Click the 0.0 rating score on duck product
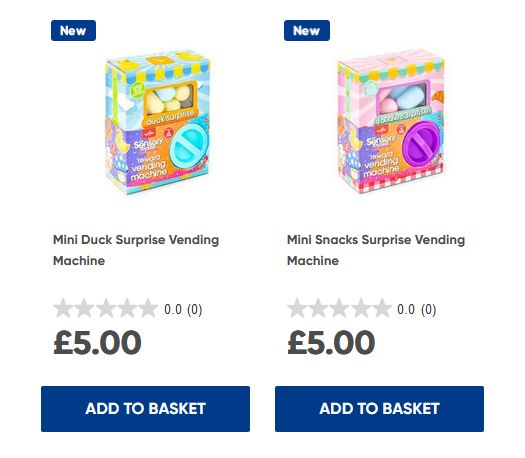 click(173, 310)
